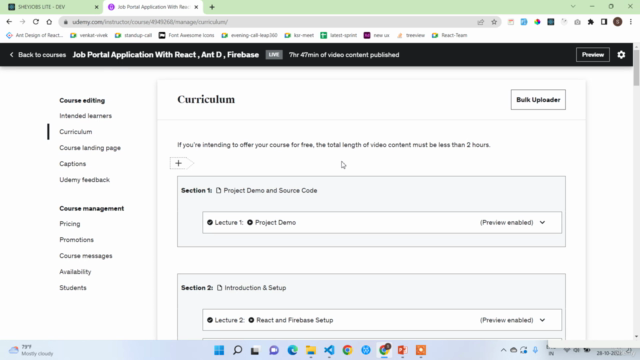Open the side panel icon in toolbar
640x360 pixels.
604,22
